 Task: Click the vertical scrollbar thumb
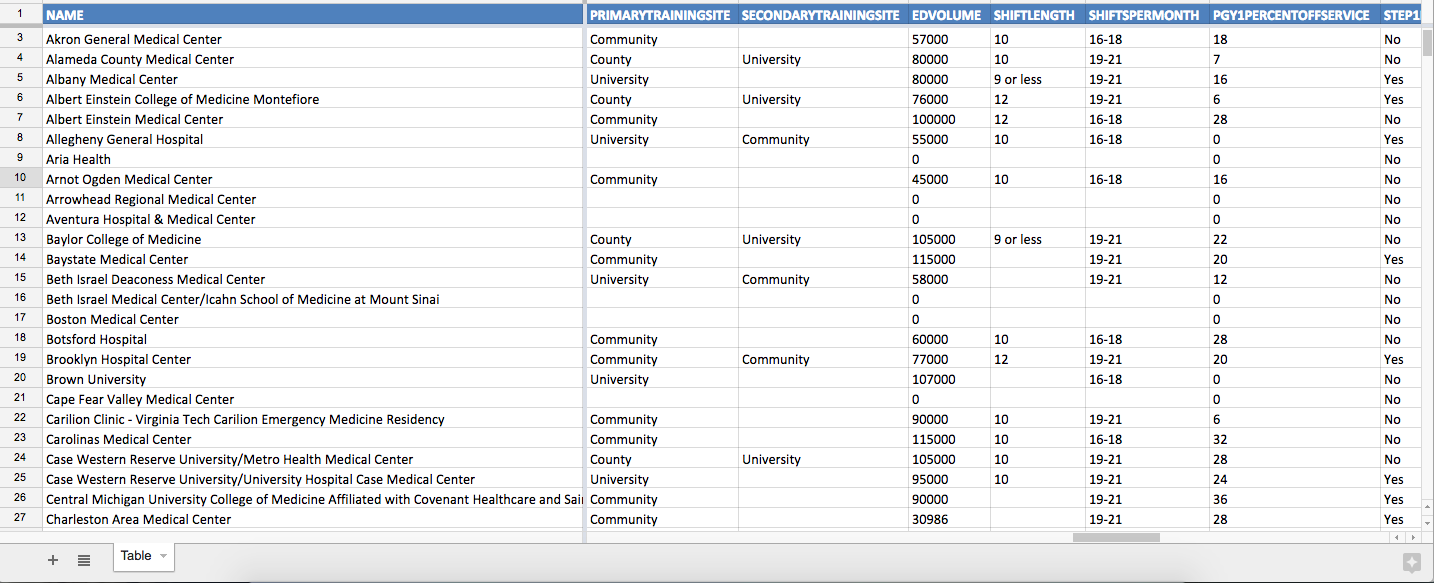pyautogui.click(x=1427, y=43)
